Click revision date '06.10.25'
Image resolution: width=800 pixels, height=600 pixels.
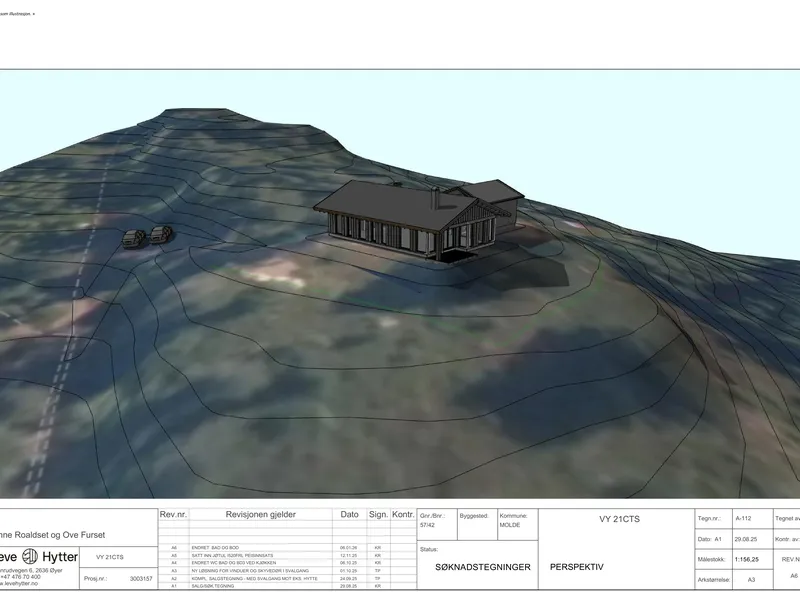(349, 563)
